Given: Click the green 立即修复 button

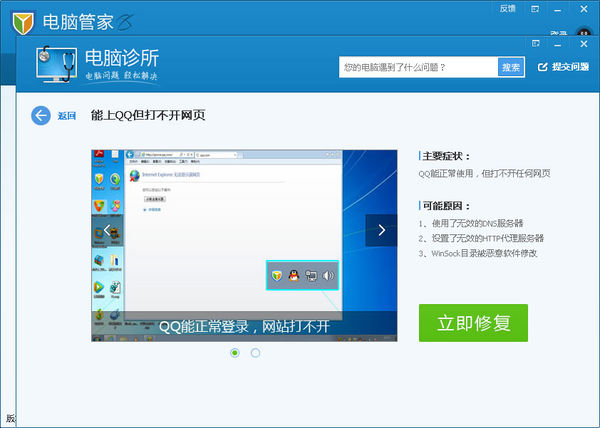Looking at the screenshot, I should [473, 323].
